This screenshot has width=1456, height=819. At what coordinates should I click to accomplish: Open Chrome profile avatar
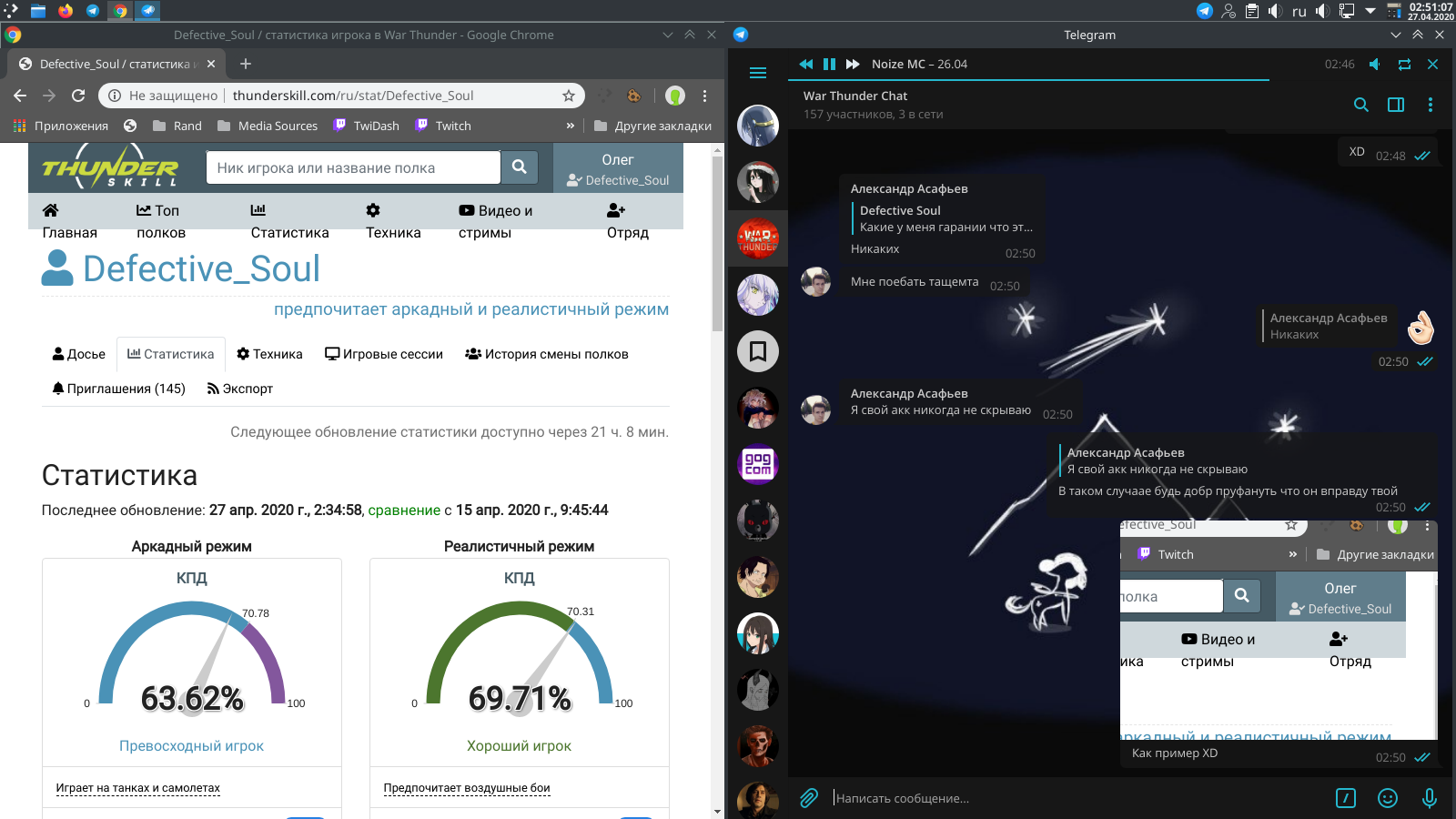[674, 96]
